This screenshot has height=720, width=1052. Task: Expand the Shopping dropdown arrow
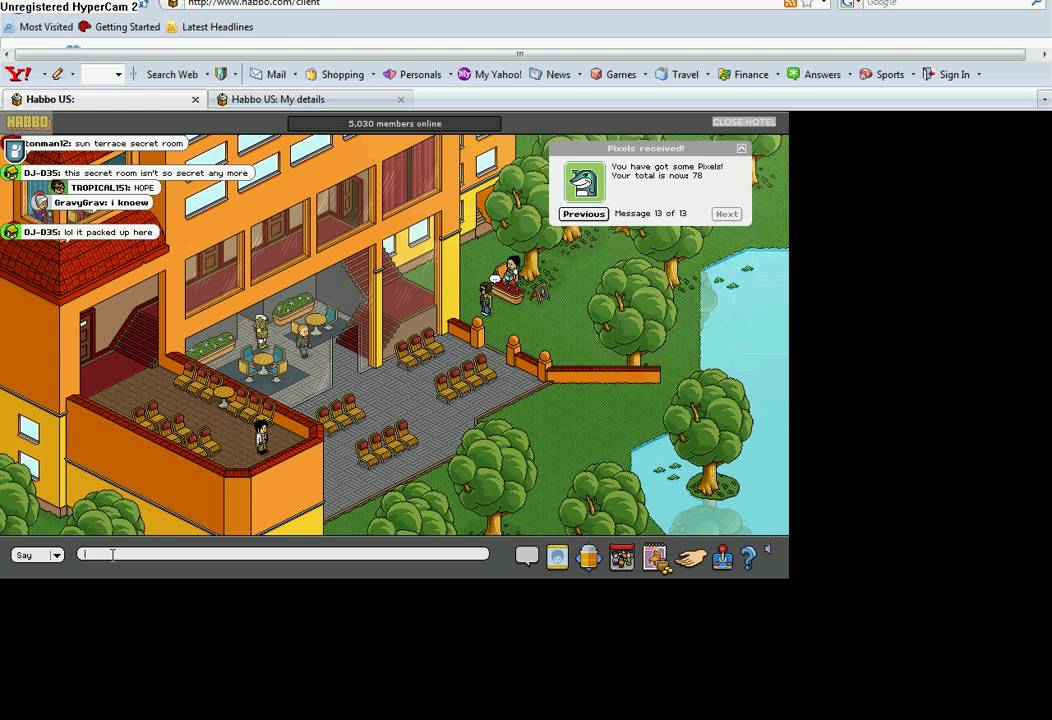tap(373, 74)
